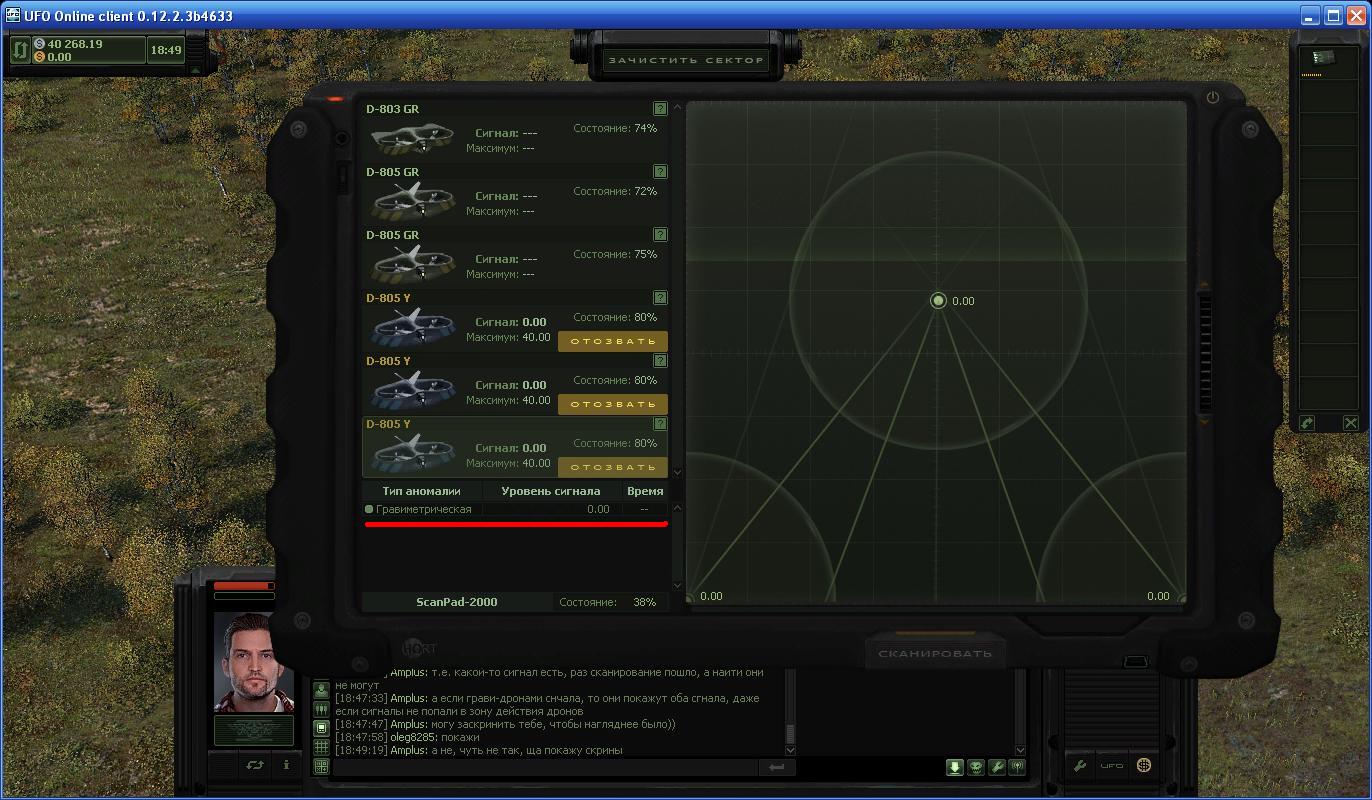Click anomaly list scroll-down arrow
Viewport: 1372px width, 800px height.
pyautogui.click(x=677, y=586)
